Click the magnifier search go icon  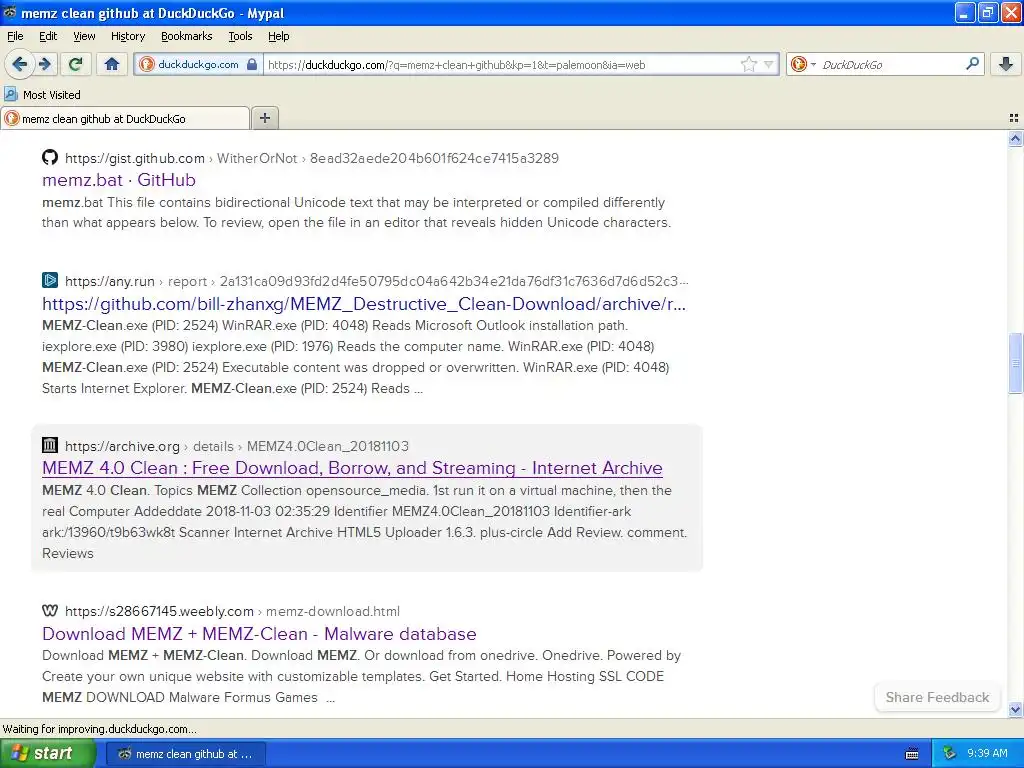pos(972,64)
